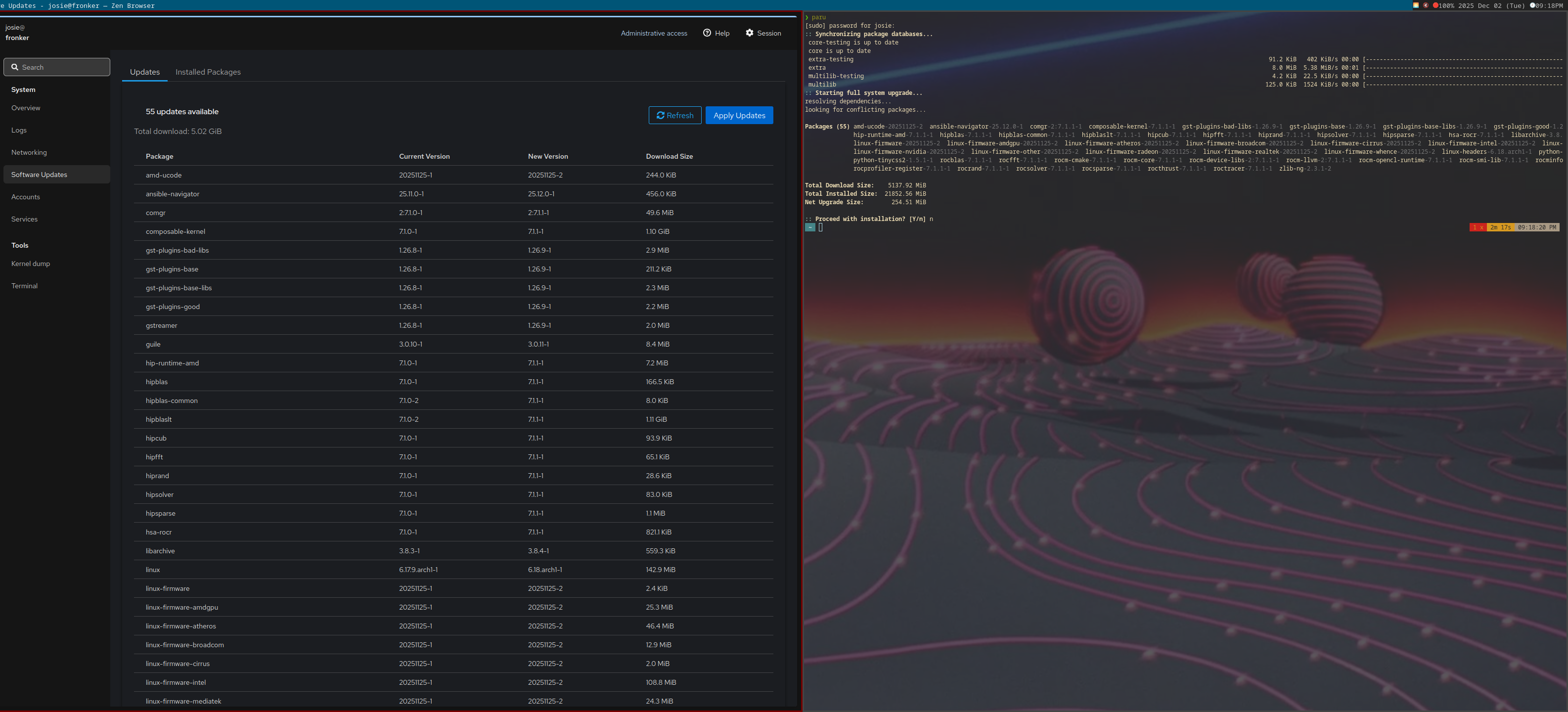Image resolution: width=1568 pixels, height=712 pixels.
Task: Go to Networking in sidebar
Action: pyautogui.click(x=29, y=152)
